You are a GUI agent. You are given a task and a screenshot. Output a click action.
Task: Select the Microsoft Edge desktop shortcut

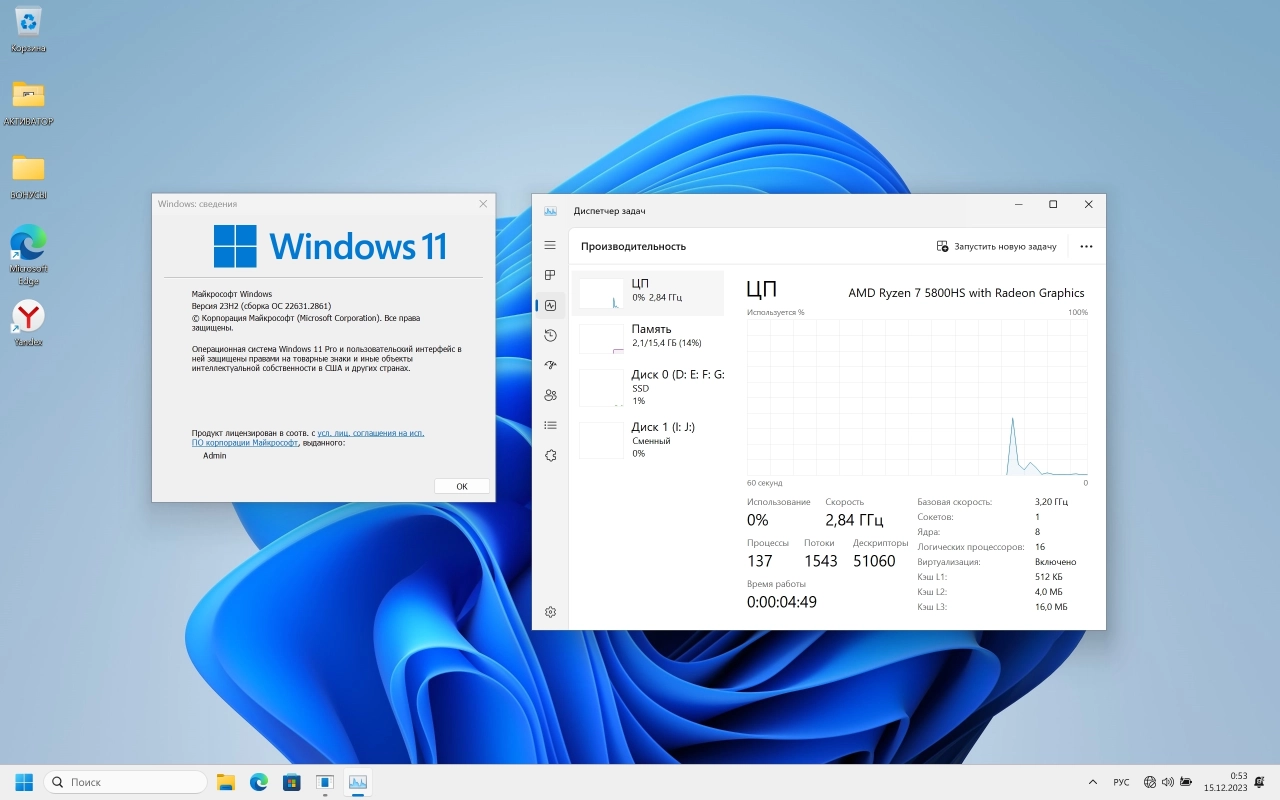pos(28,254)
